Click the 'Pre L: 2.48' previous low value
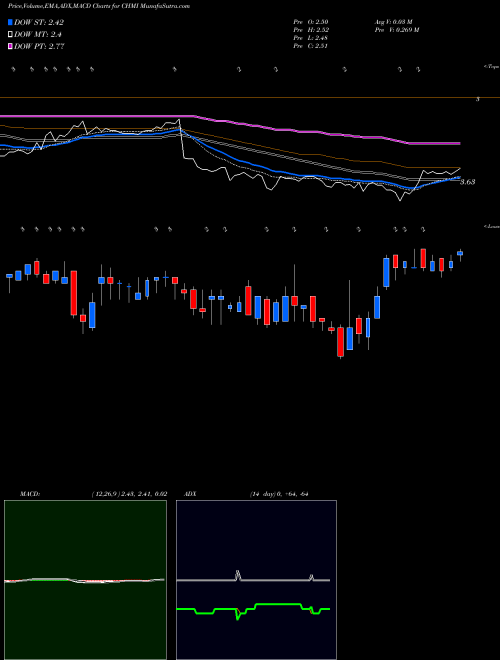 tap(311, 38)
